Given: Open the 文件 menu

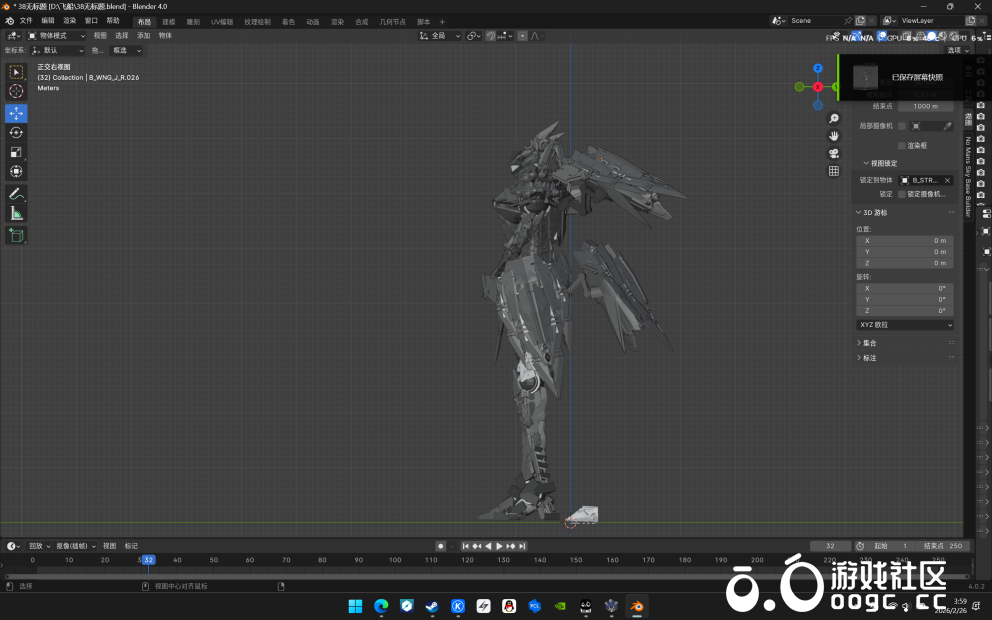Looking at the screenshot, I should tap(26, 20).
